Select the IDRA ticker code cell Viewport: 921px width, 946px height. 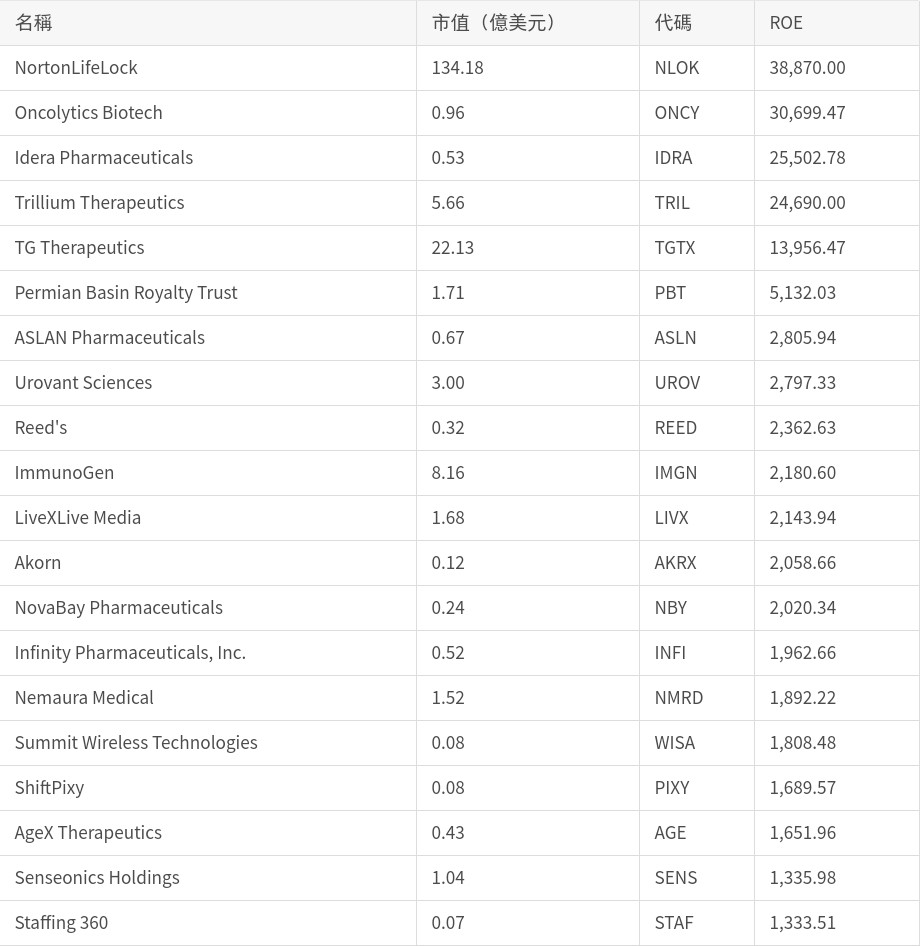673,158
